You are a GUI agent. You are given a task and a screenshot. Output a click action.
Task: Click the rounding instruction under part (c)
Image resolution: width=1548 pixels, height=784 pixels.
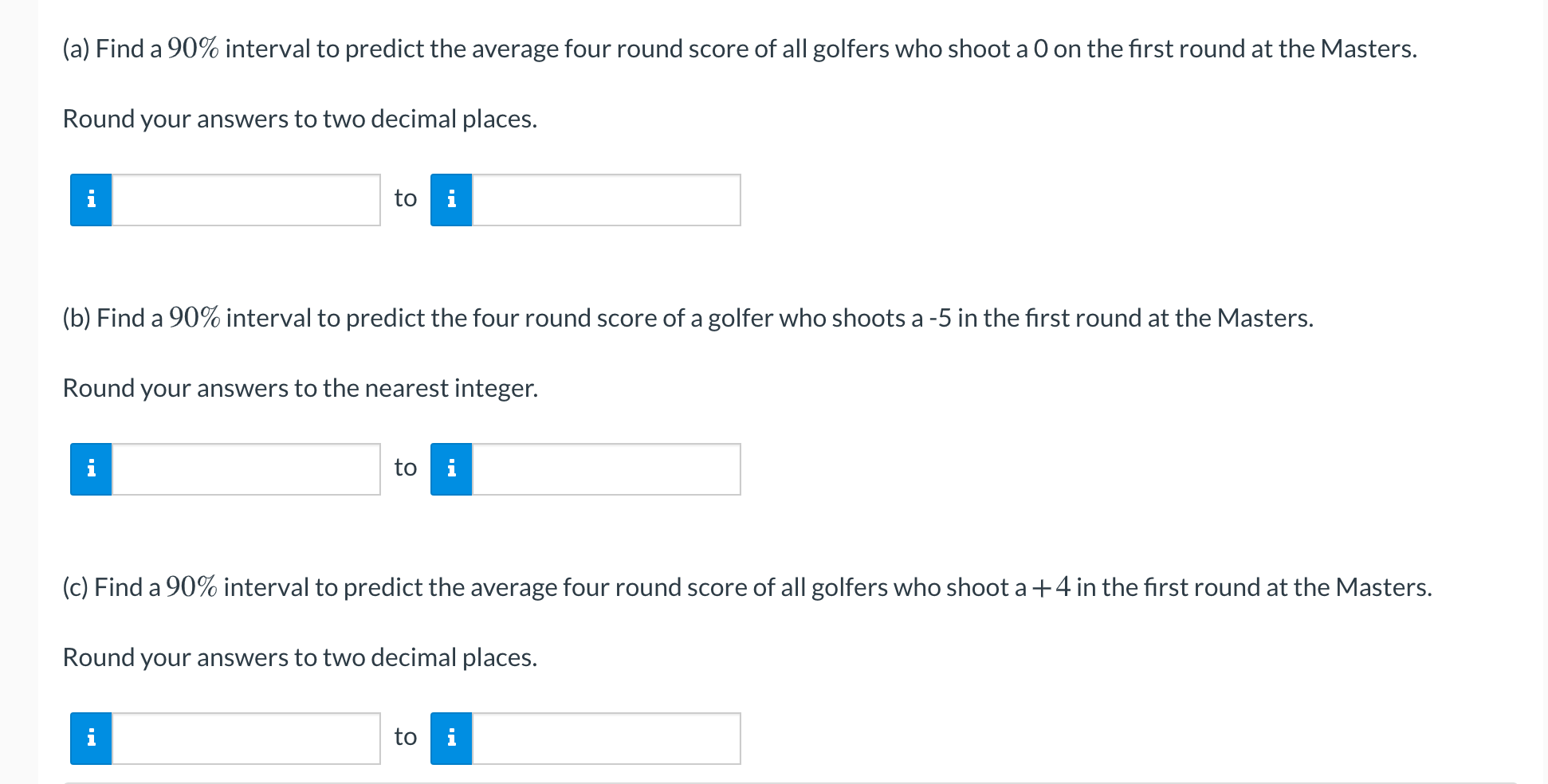(x=300, y=657)
